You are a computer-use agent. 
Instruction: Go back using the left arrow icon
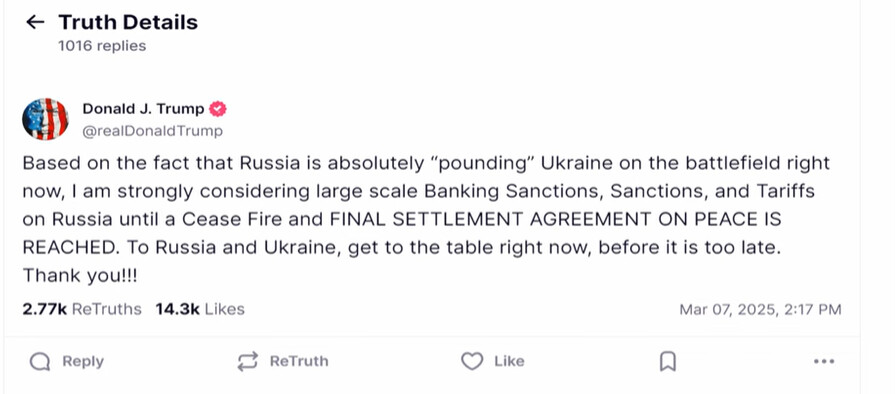35,22
